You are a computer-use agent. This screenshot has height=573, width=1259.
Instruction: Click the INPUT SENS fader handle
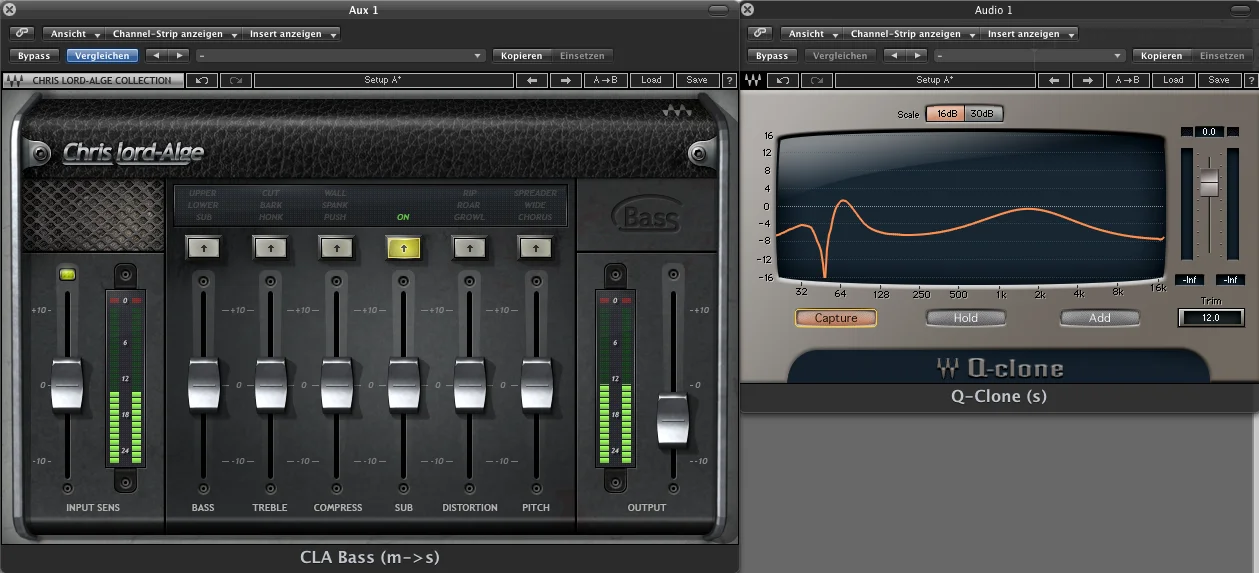(67, 385)
